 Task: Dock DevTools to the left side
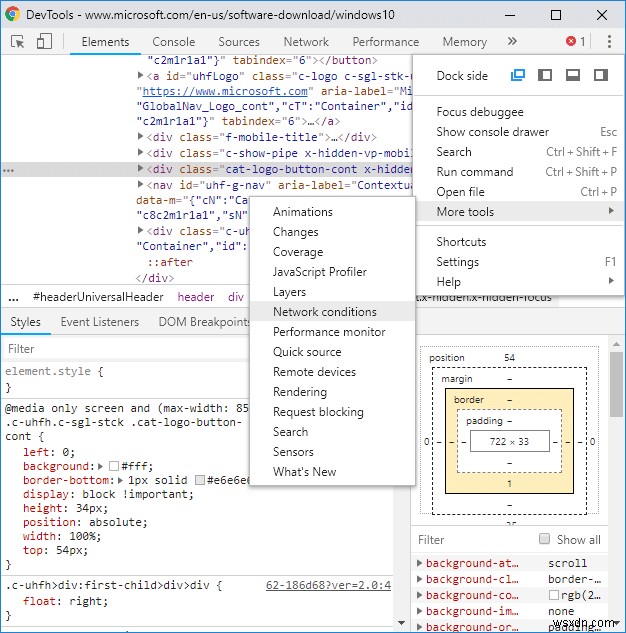[545, 76]
